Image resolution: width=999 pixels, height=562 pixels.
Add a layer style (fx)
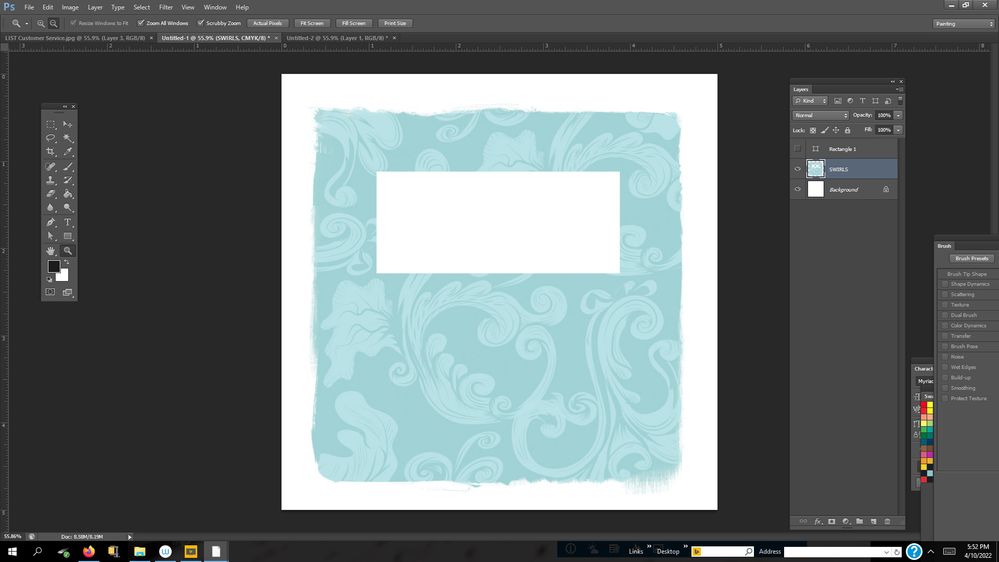point(817,521)
